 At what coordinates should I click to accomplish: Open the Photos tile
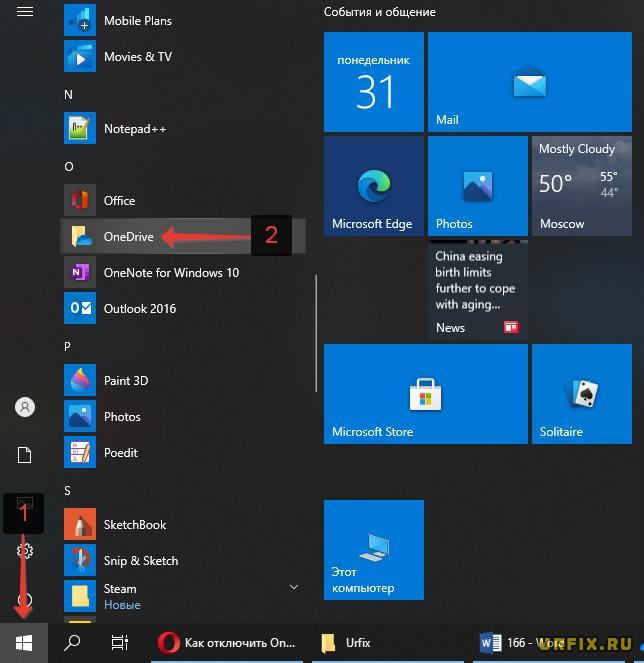478,186
